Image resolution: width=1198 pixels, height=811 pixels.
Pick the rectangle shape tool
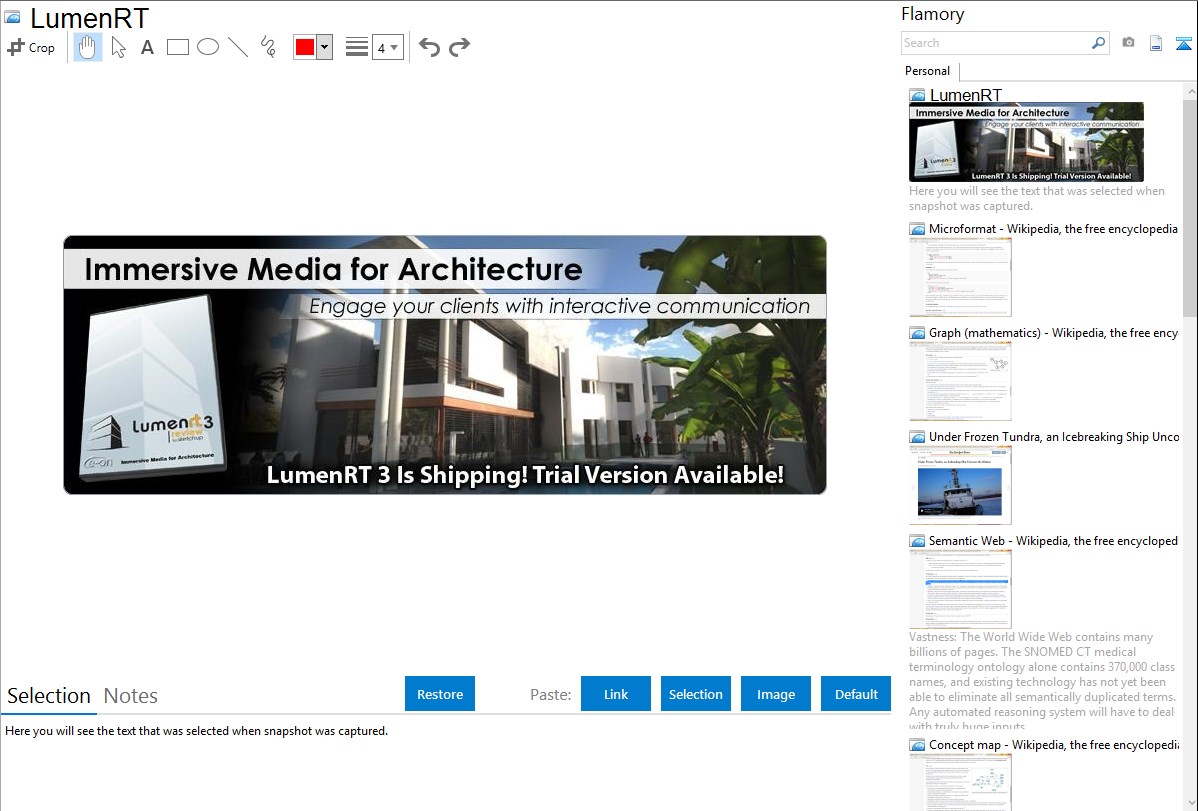click(x=178, y=47)
